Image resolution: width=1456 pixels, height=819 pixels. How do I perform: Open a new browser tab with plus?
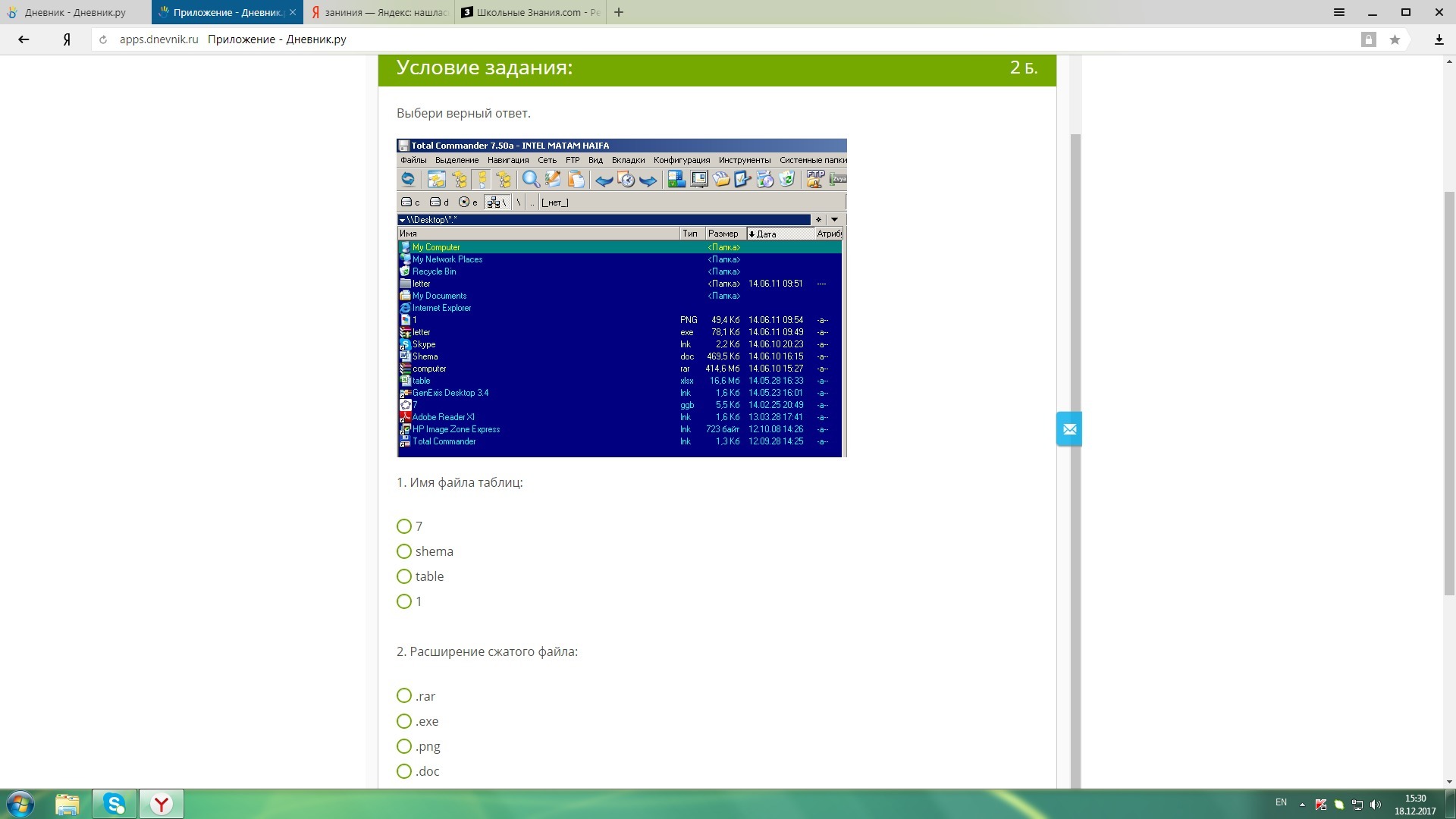tap(619, 12)
